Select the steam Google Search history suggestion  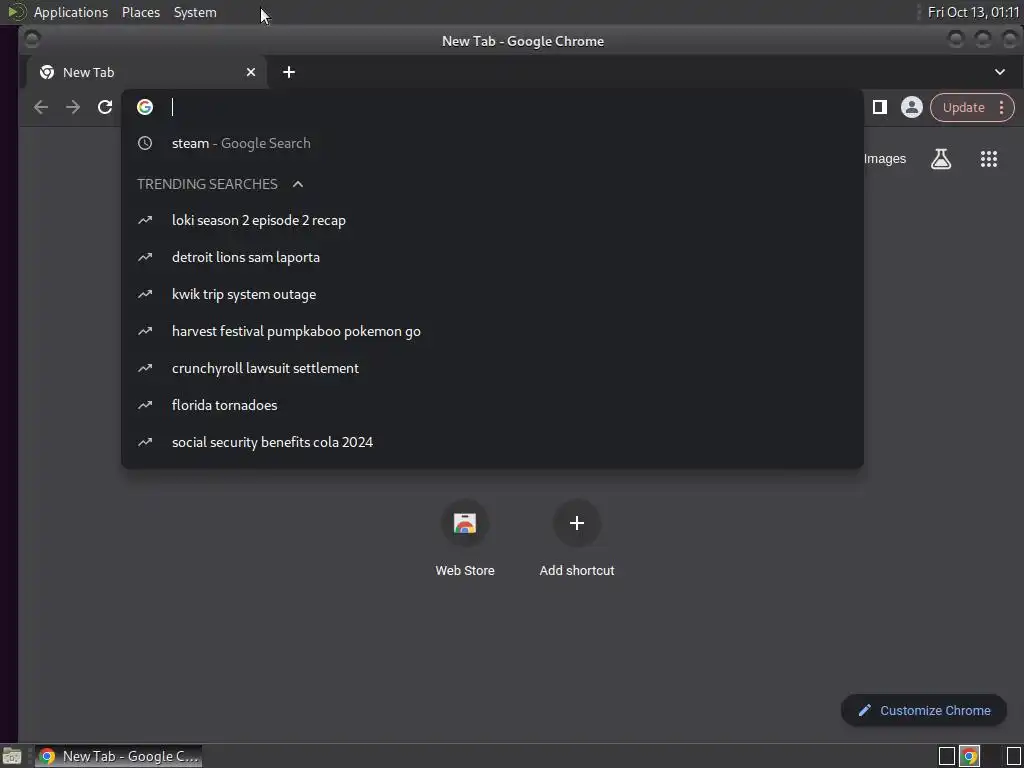(x=492, y=143)
